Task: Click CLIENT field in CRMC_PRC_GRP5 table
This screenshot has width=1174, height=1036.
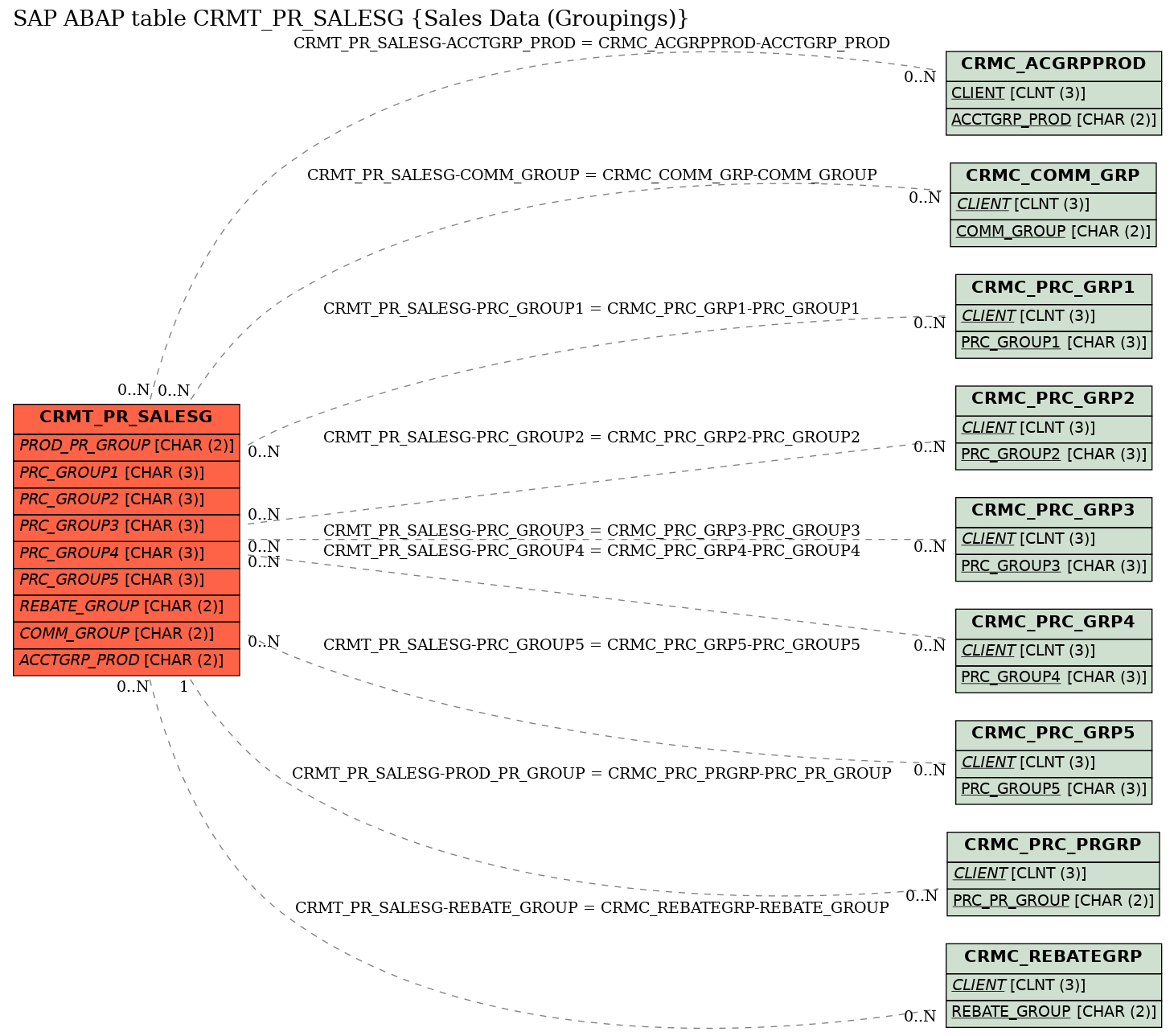Action: tap(1053, 763)
